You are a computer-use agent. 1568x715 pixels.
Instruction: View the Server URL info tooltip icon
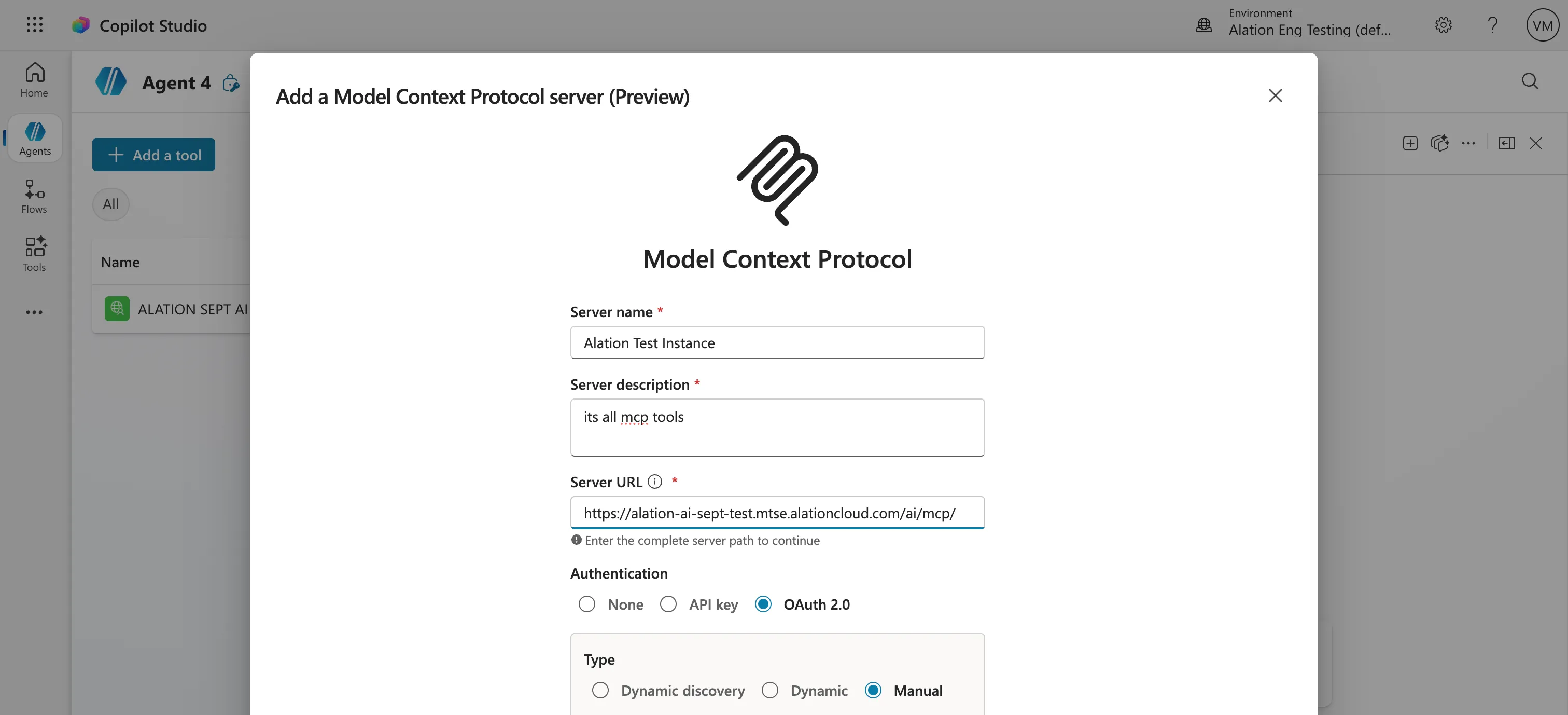655,481
